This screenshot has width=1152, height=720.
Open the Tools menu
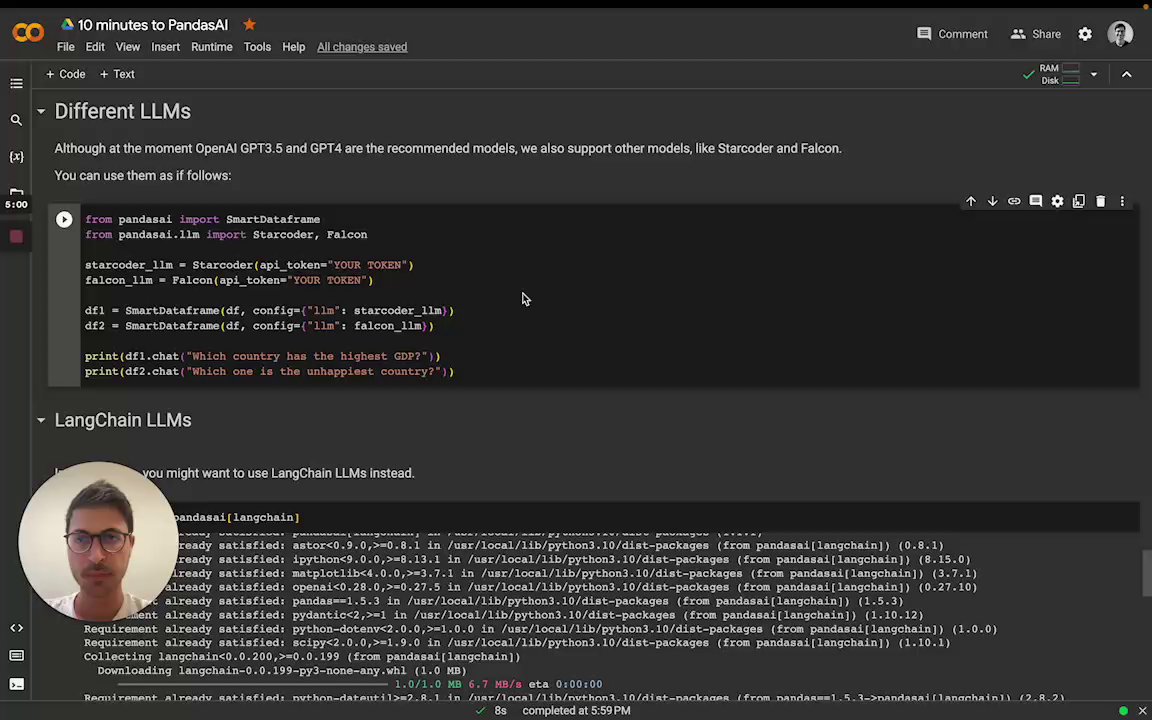tap(257, 47)
